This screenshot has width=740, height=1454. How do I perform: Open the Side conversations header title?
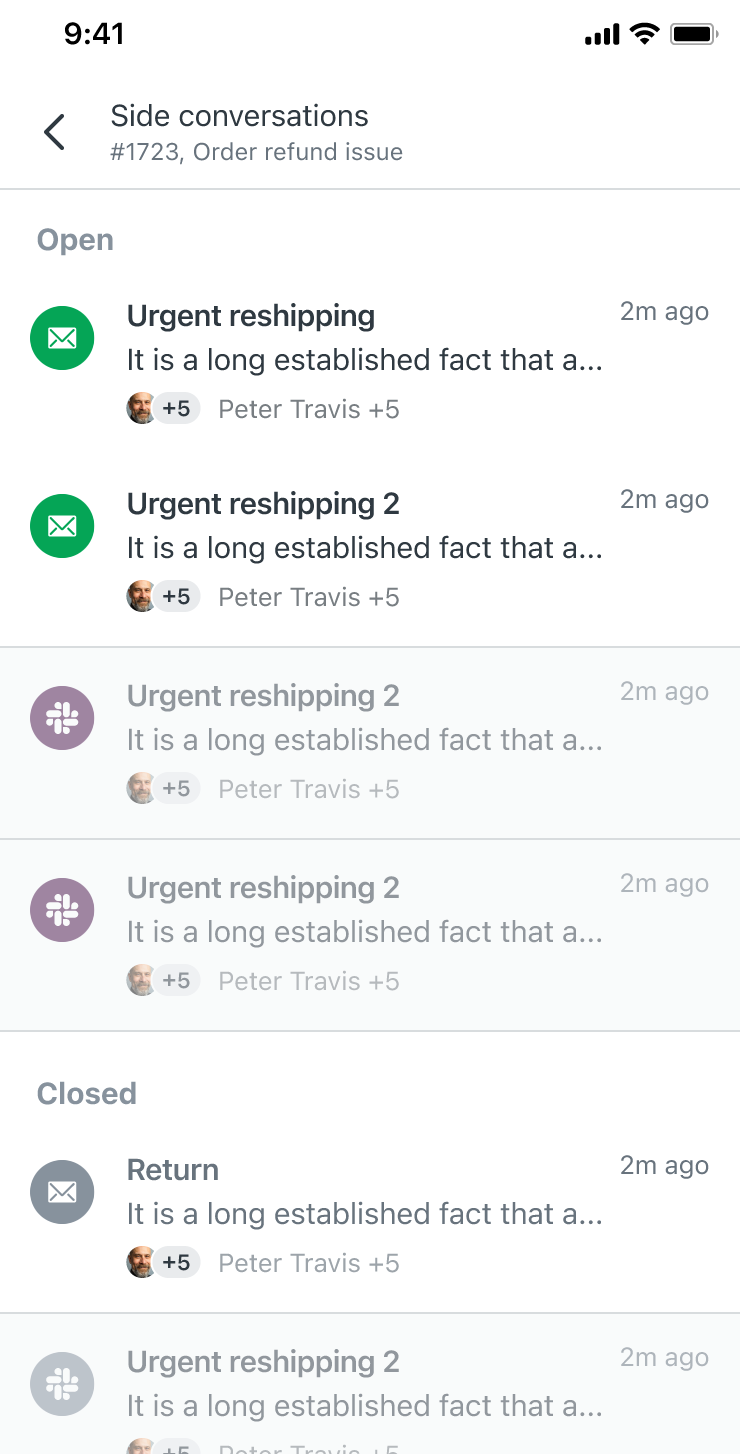[239, 116]
